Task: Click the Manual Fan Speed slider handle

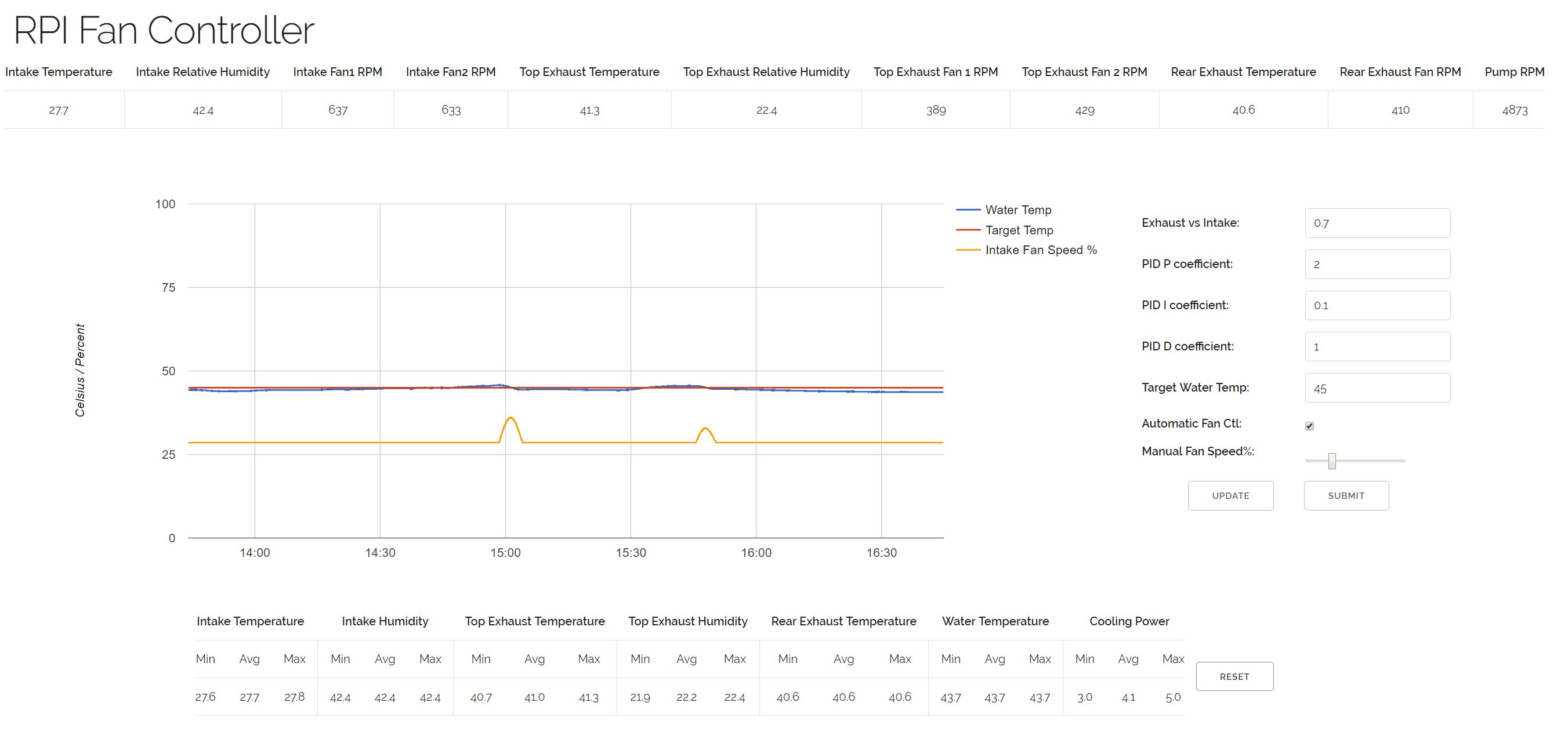Action: 1332,461
